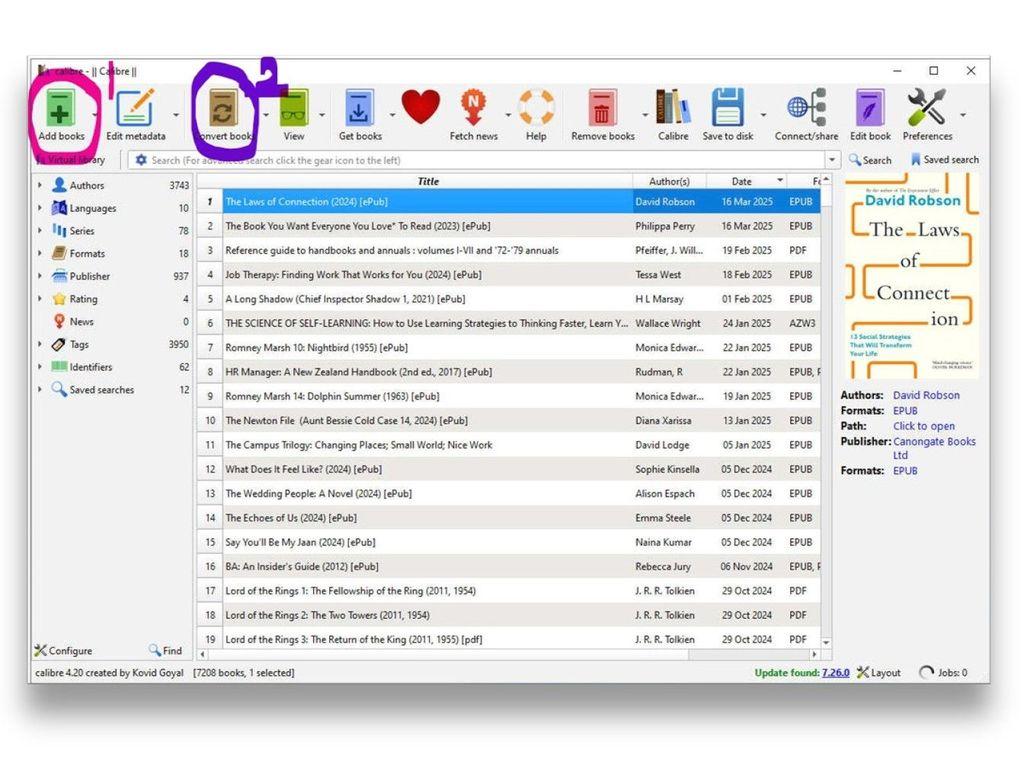
Task: Expand the Publisher category
Action: pos(40,276)
